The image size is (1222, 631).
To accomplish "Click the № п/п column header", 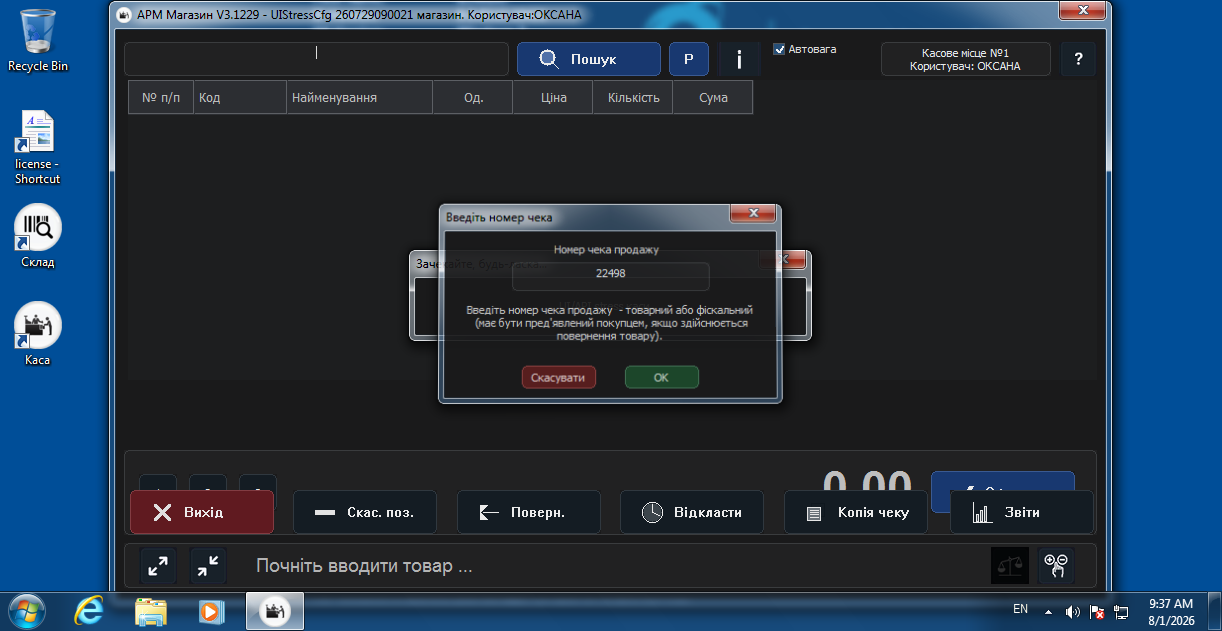I will 161,98.
